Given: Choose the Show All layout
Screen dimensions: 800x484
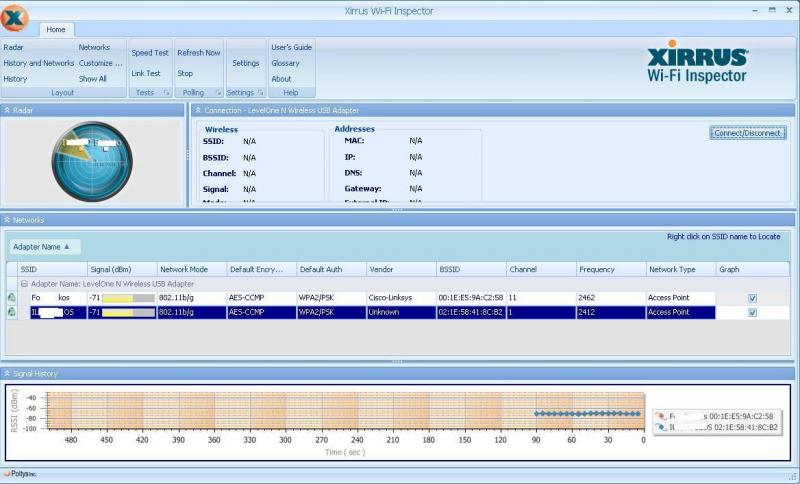Looking at the screenshot, I should [x=92, y=79].
